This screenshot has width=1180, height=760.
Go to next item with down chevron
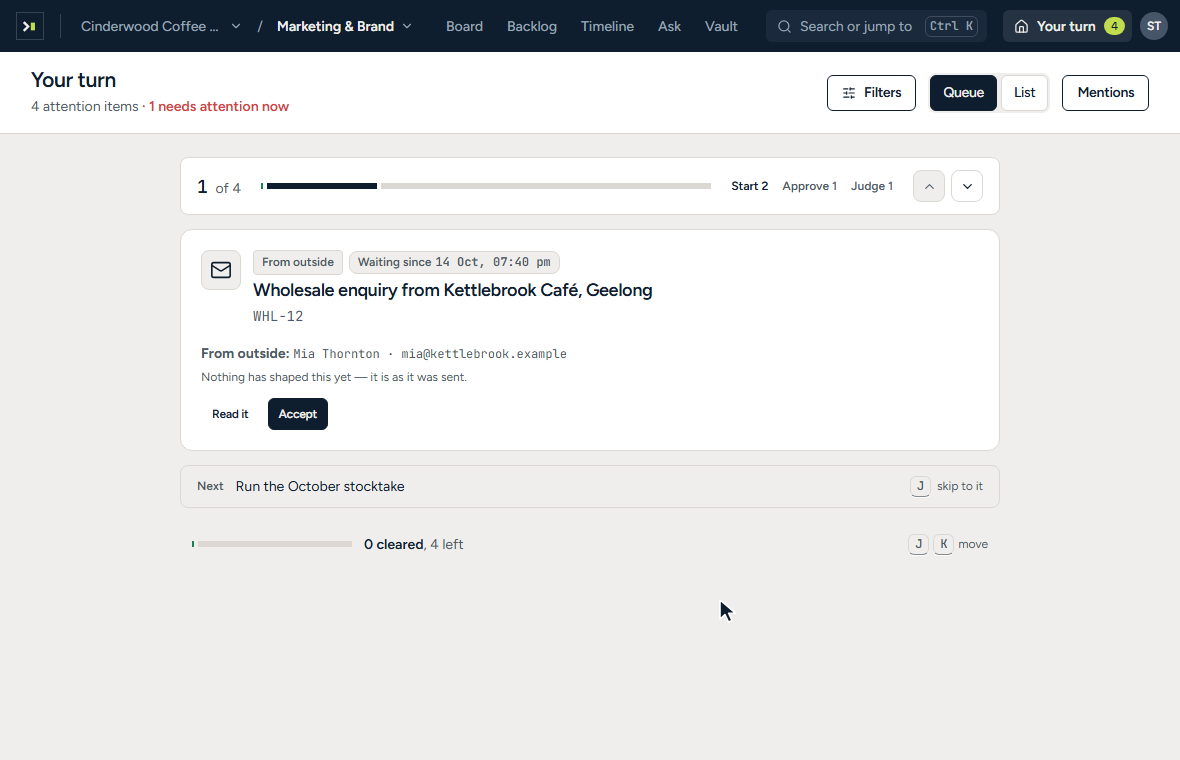click(967, 187)
